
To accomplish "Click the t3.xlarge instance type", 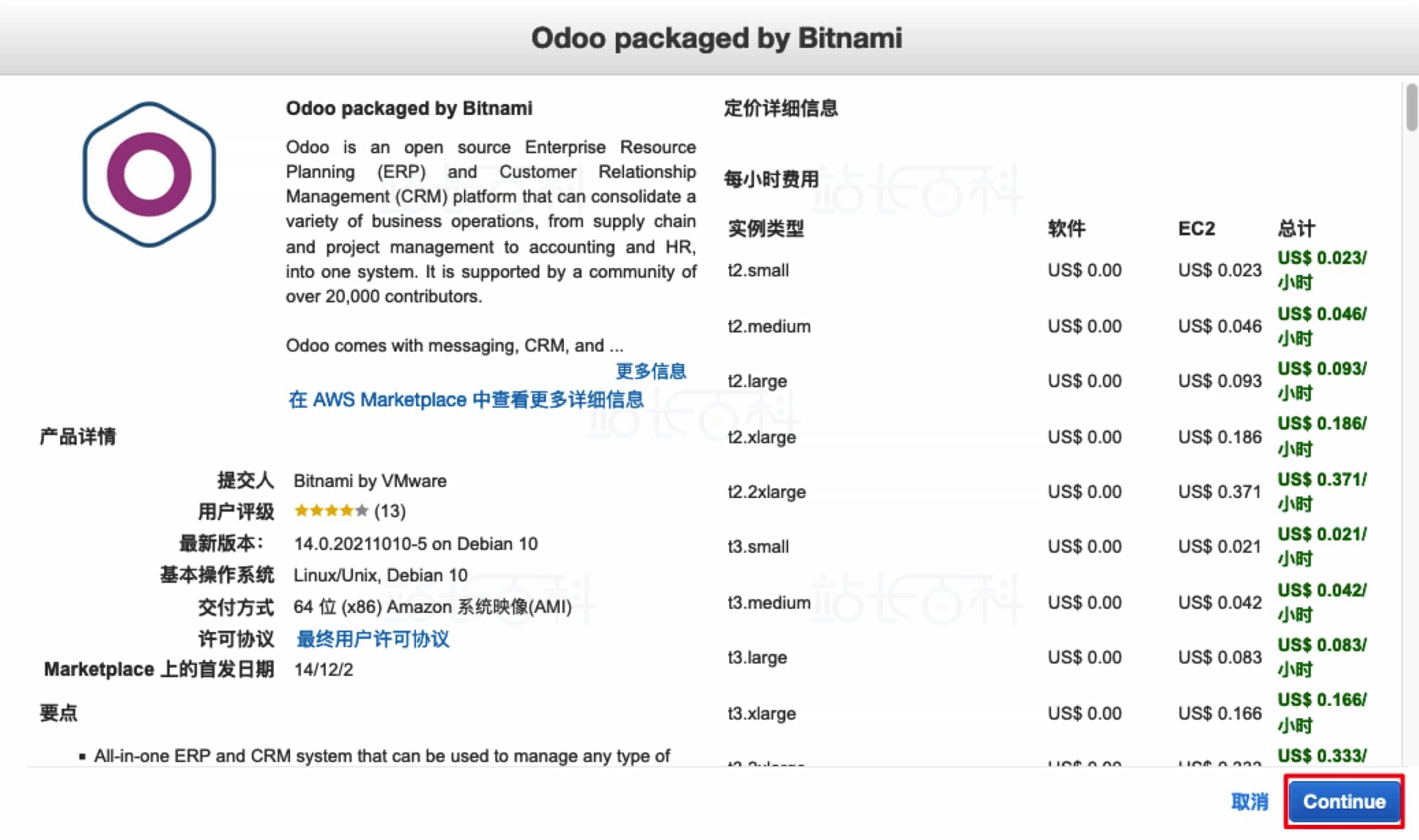I will 761,713.
